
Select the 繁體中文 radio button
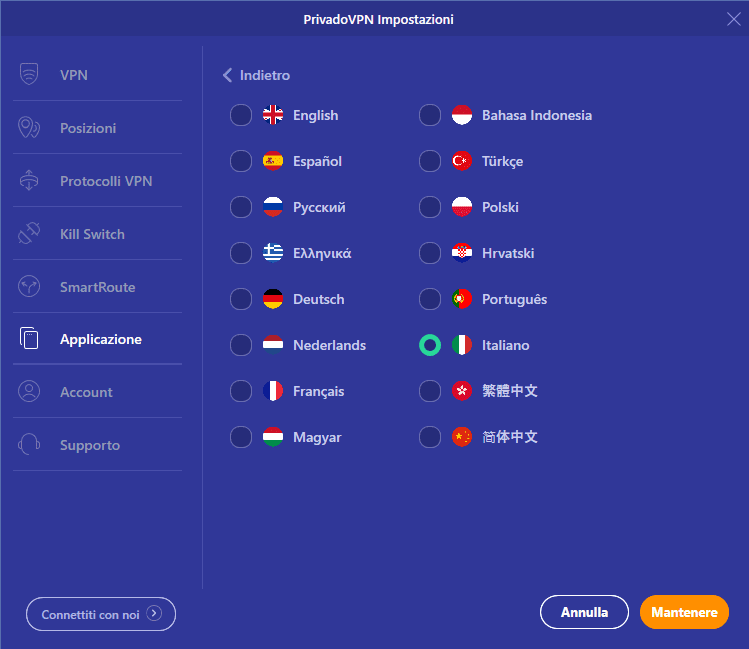coord(430,391)
